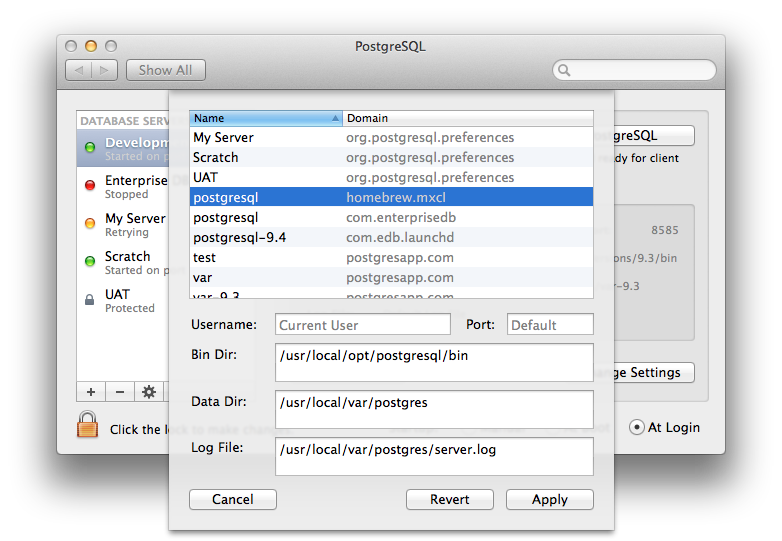Select the 'test' row in the table
Screen dimensions: 782x541
click(x=391, y=257)
